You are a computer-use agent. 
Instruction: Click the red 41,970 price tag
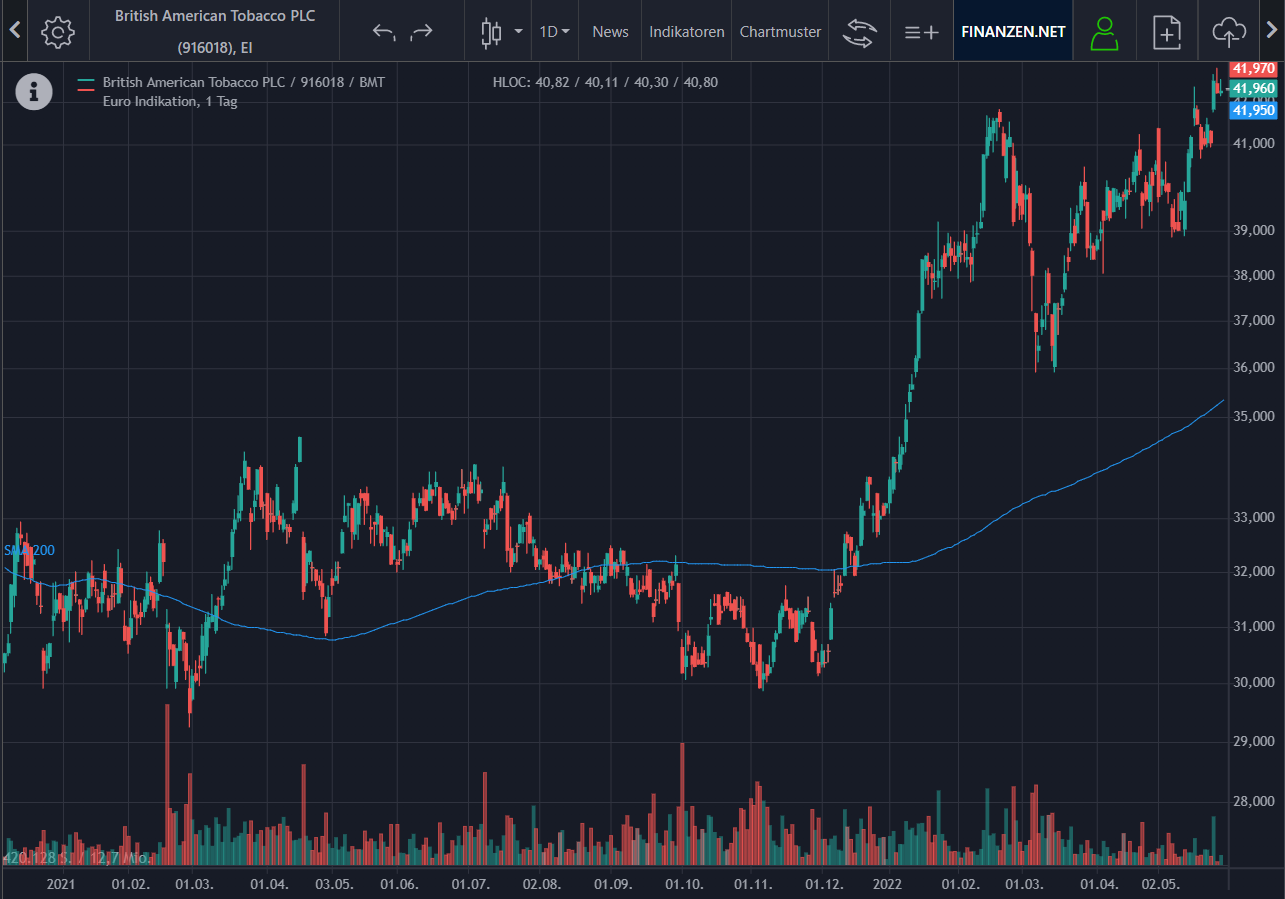click(x=1253, y=69)
